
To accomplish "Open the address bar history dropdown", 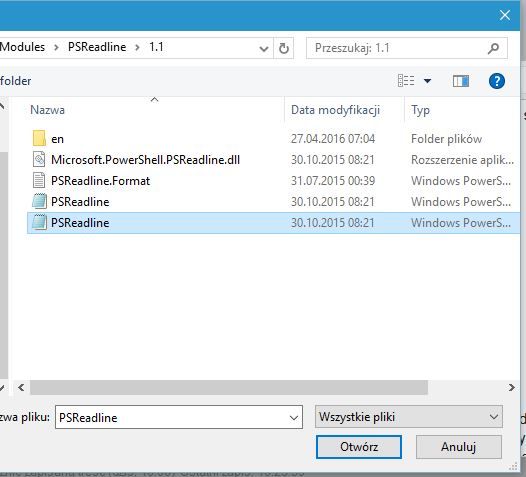I will coord(264,49).
